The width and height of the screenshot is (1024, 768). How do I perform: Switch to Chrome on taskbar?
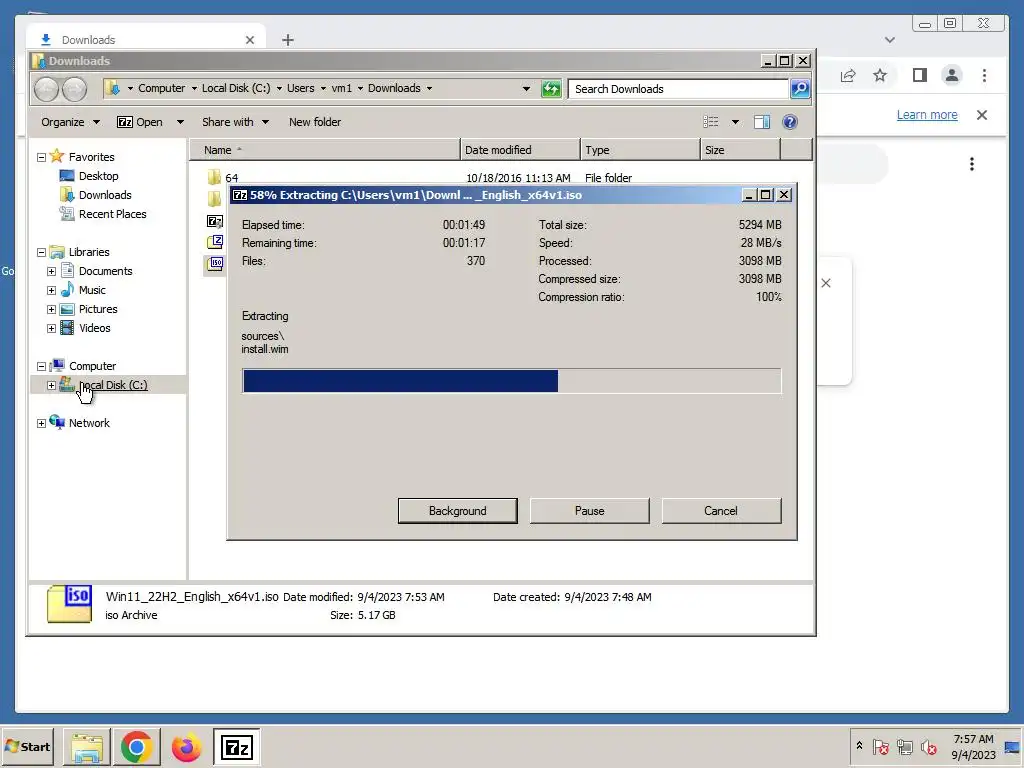(x=136, y=746)
